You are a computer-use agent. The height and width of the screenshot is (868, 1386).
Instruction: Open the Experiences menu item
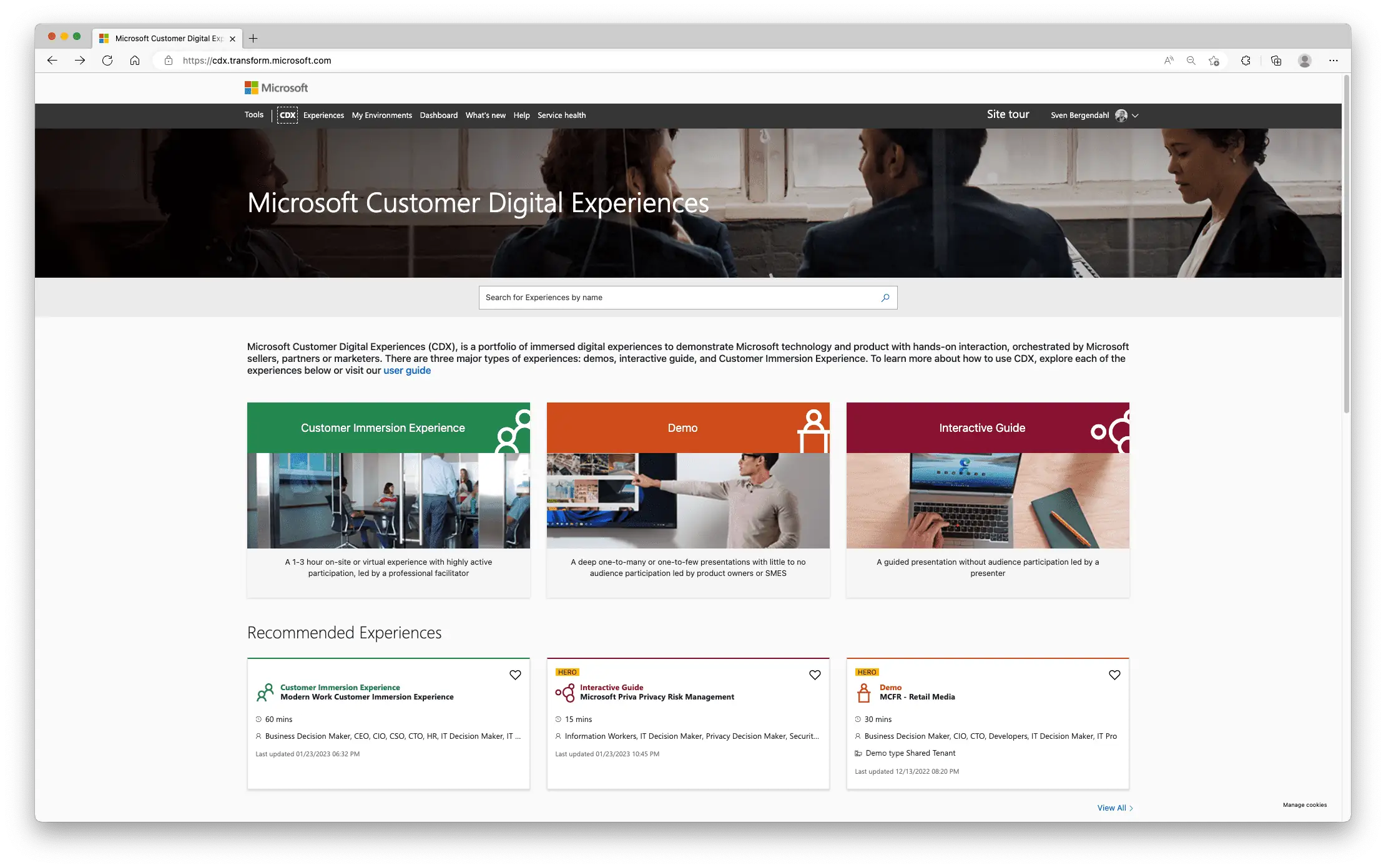(x=323, y=115)
